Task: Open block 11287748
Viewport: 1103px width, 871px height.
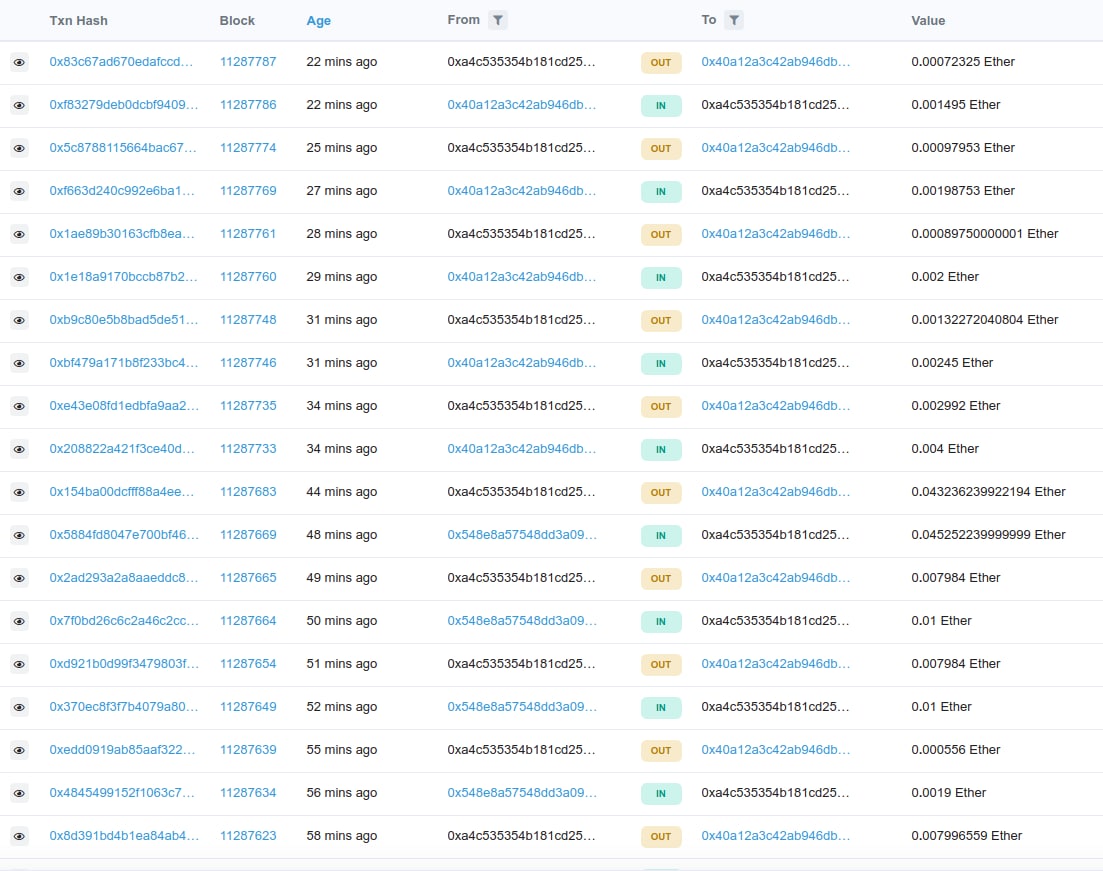Action: [x=248, y=319]
